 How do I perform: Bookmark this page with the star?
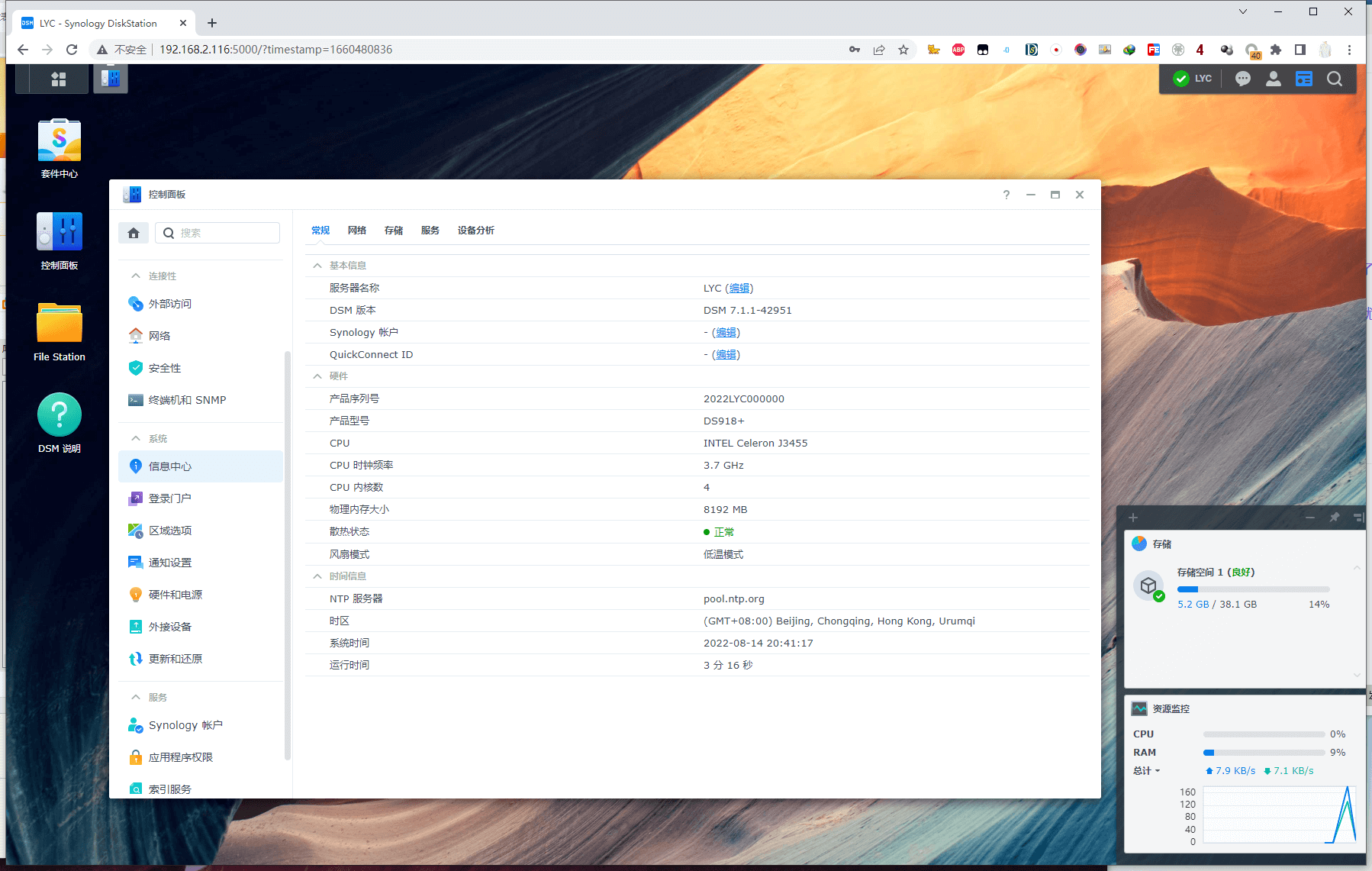tap(903, 50)
